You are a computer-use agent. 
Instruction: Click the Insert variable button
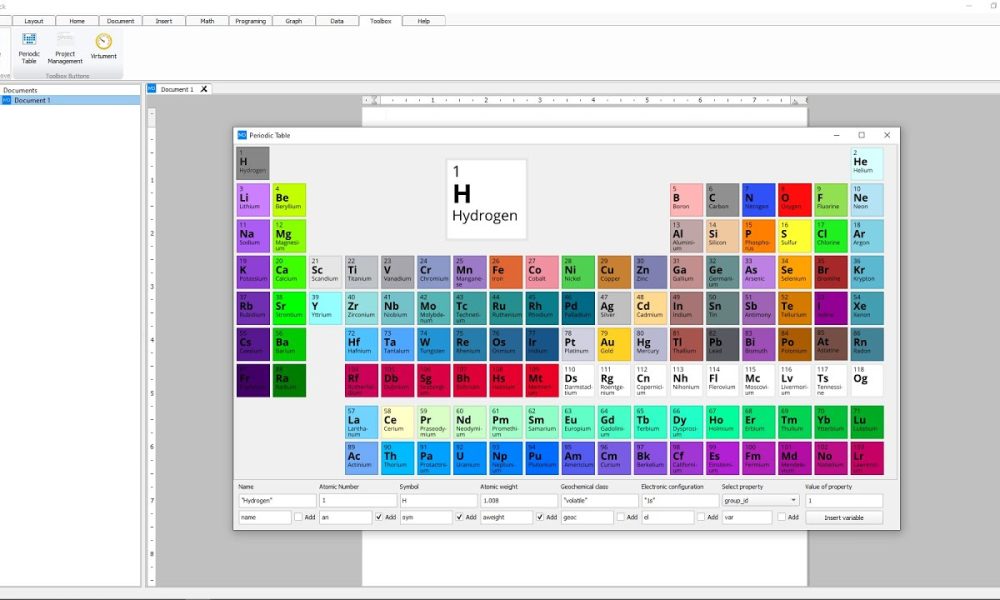844,518
